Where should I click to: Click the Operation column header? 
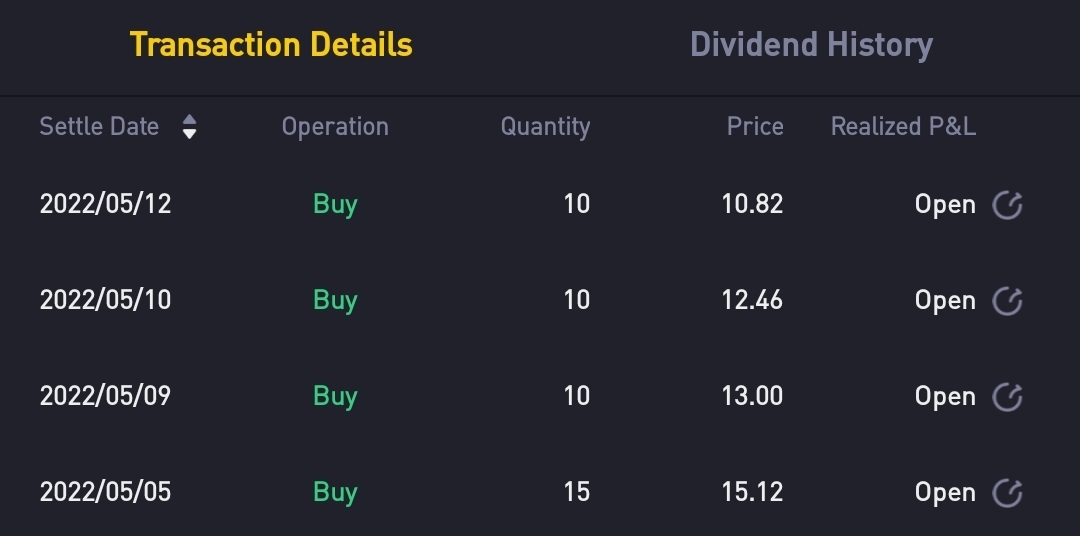[335, 127]
